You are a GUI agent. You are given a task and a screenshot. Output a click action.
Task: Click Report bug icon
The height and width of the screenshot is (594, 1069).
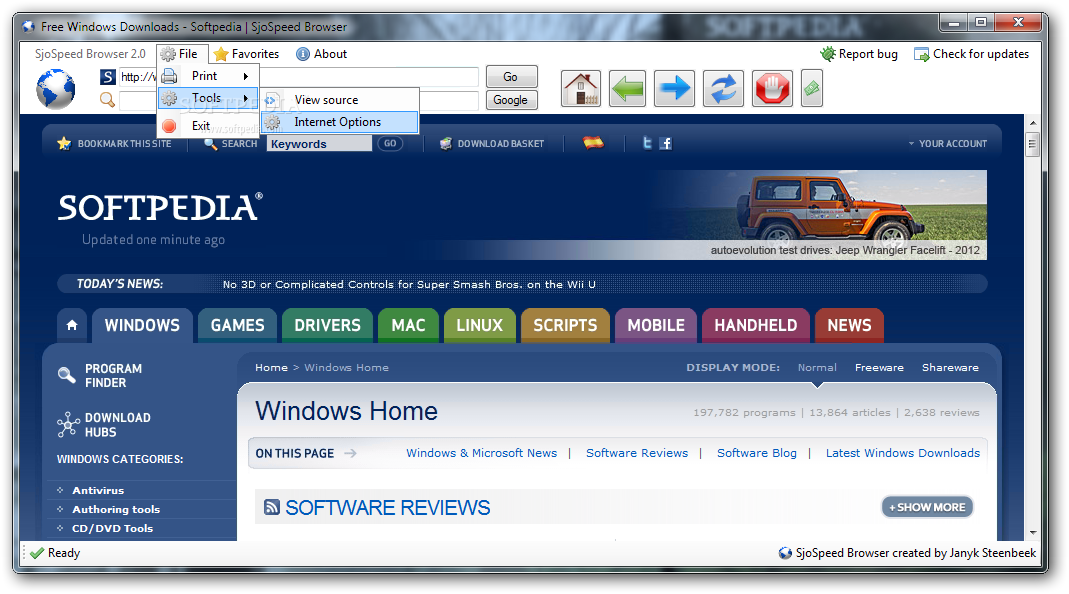tap(828, 54)
